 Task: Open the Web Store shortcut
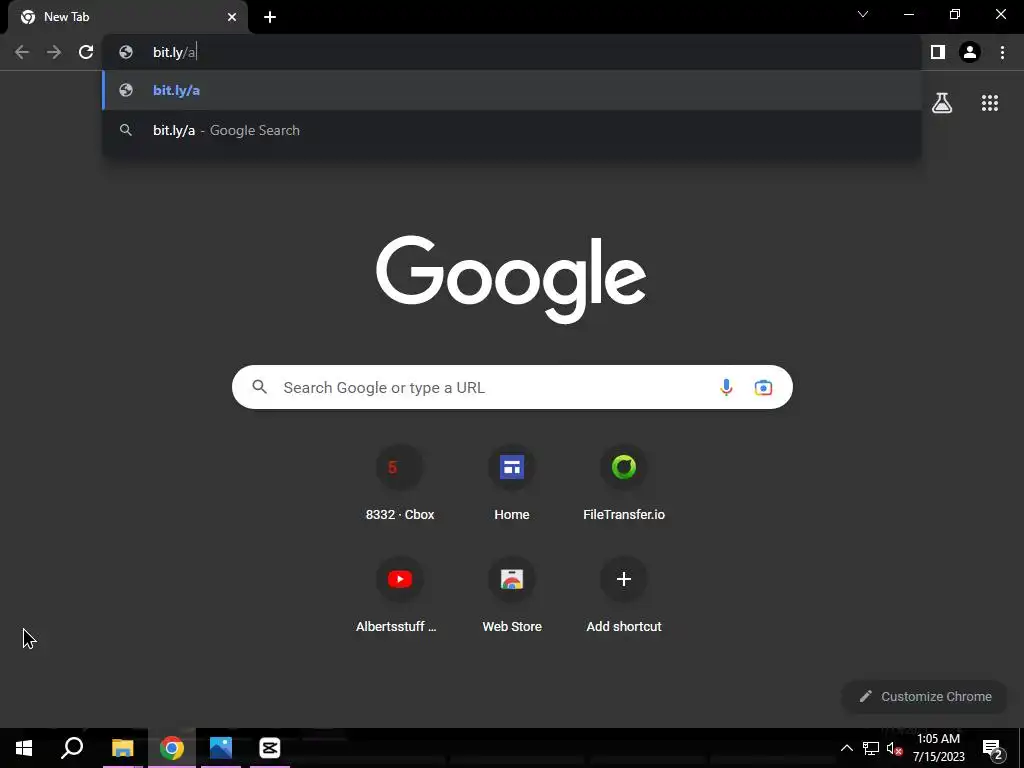coord(512,596)
